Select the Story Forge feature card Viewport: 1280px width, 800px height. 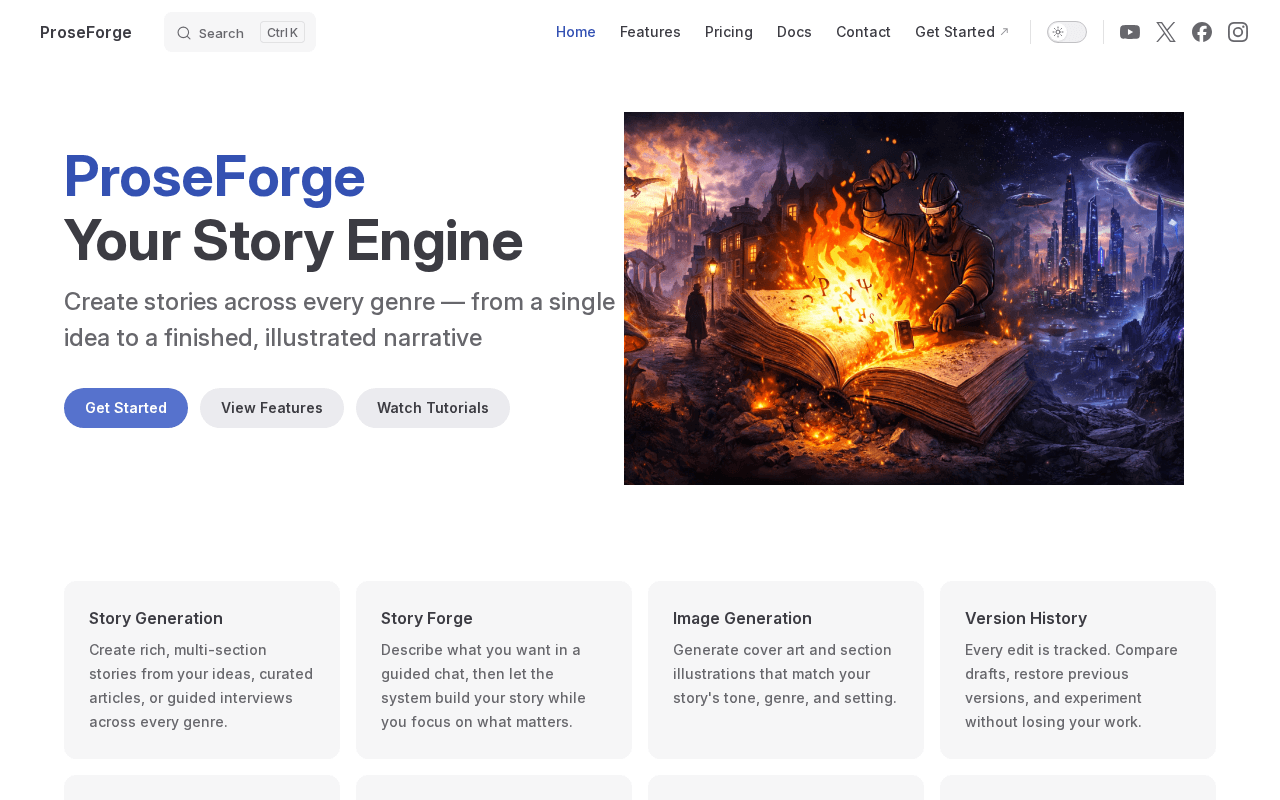tap(494, 670)
